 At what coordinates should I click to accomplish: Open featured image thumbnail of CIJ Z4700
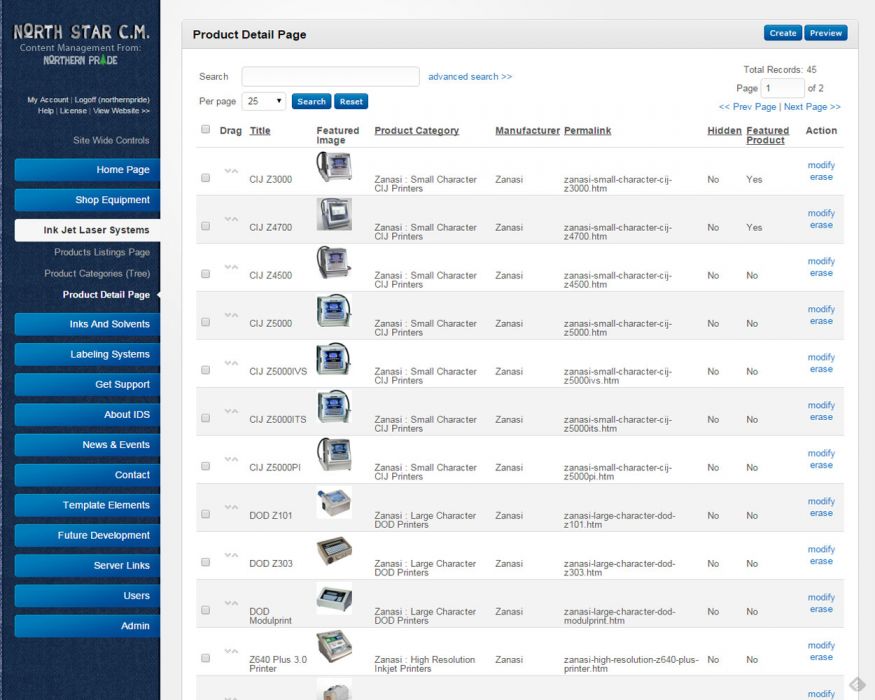pos(334,214)
